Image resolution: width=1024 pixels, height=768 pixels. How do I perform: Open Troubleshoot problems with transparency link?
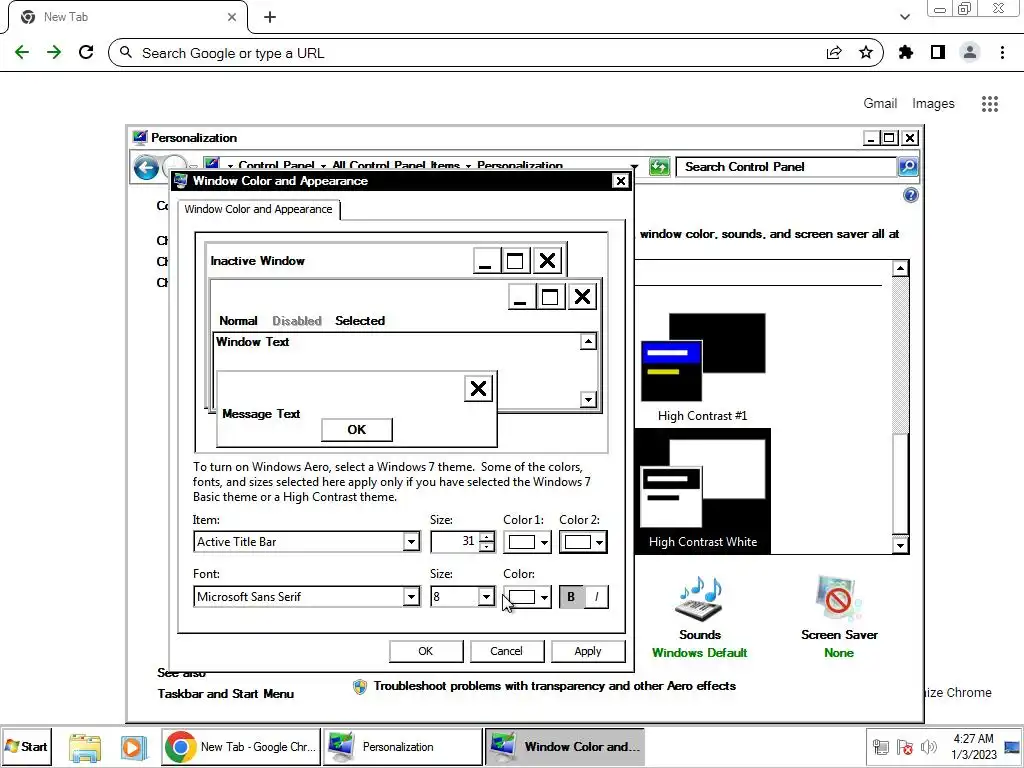(x=554, y=686)
